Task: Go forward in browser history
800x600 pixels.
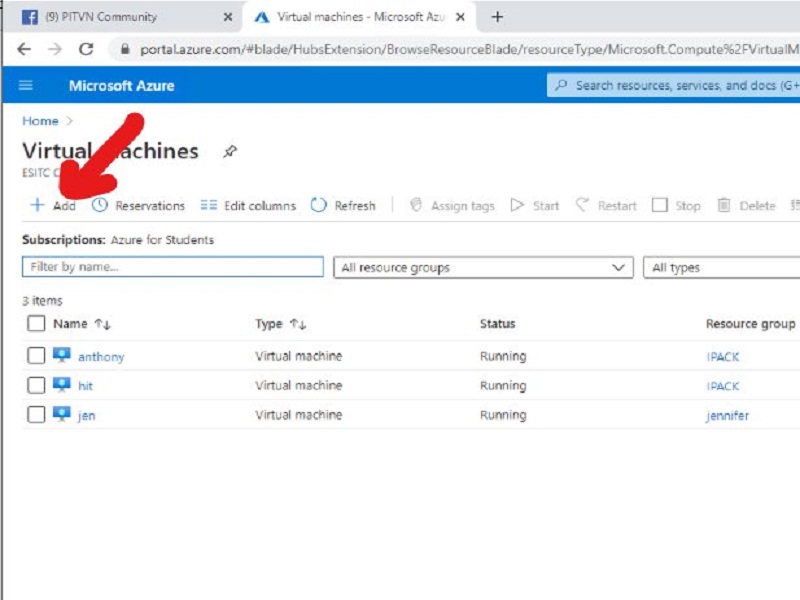Action: (x=55, y=49)
